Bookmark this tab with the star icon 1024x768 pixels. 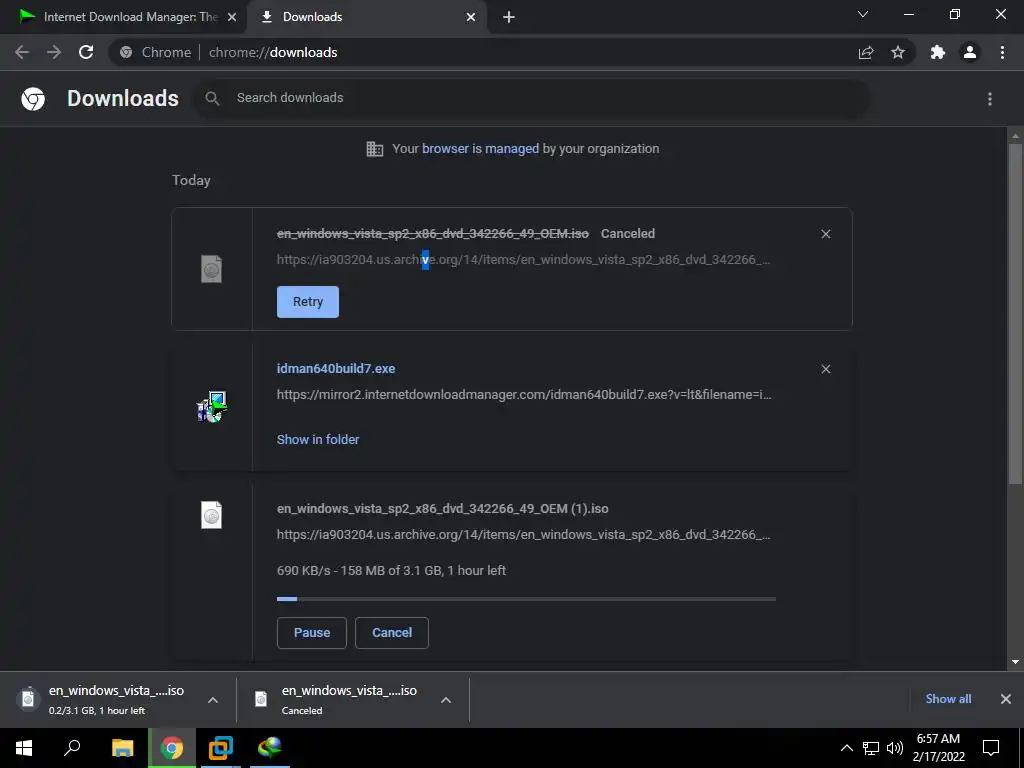(x=898, y=52)
